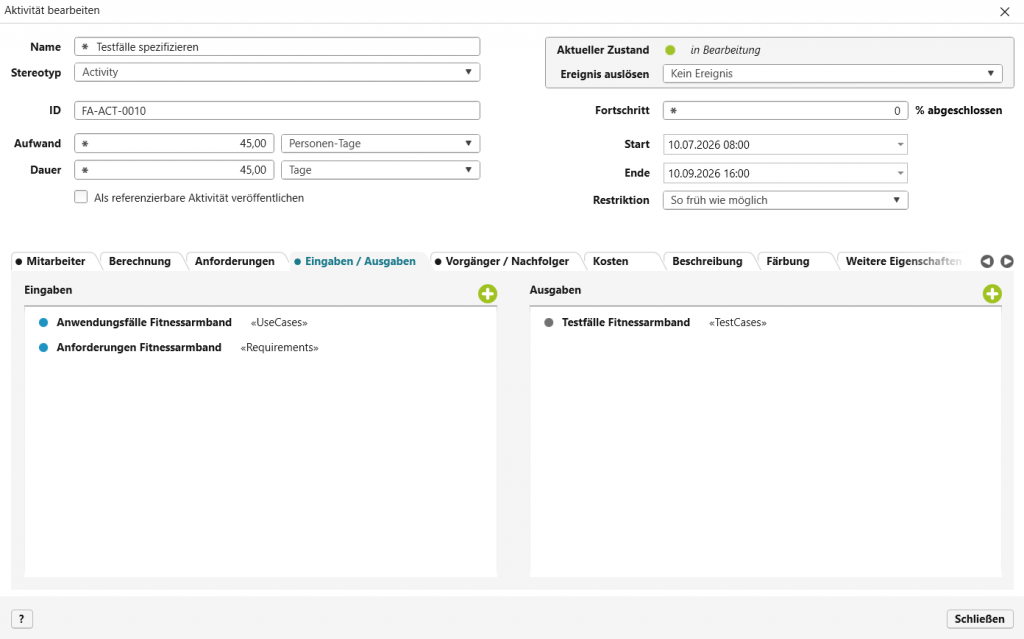This screenshot has width=1024, height=639.
Task: Open the Start date picker dropdown
Action: (x=900, y=144)
